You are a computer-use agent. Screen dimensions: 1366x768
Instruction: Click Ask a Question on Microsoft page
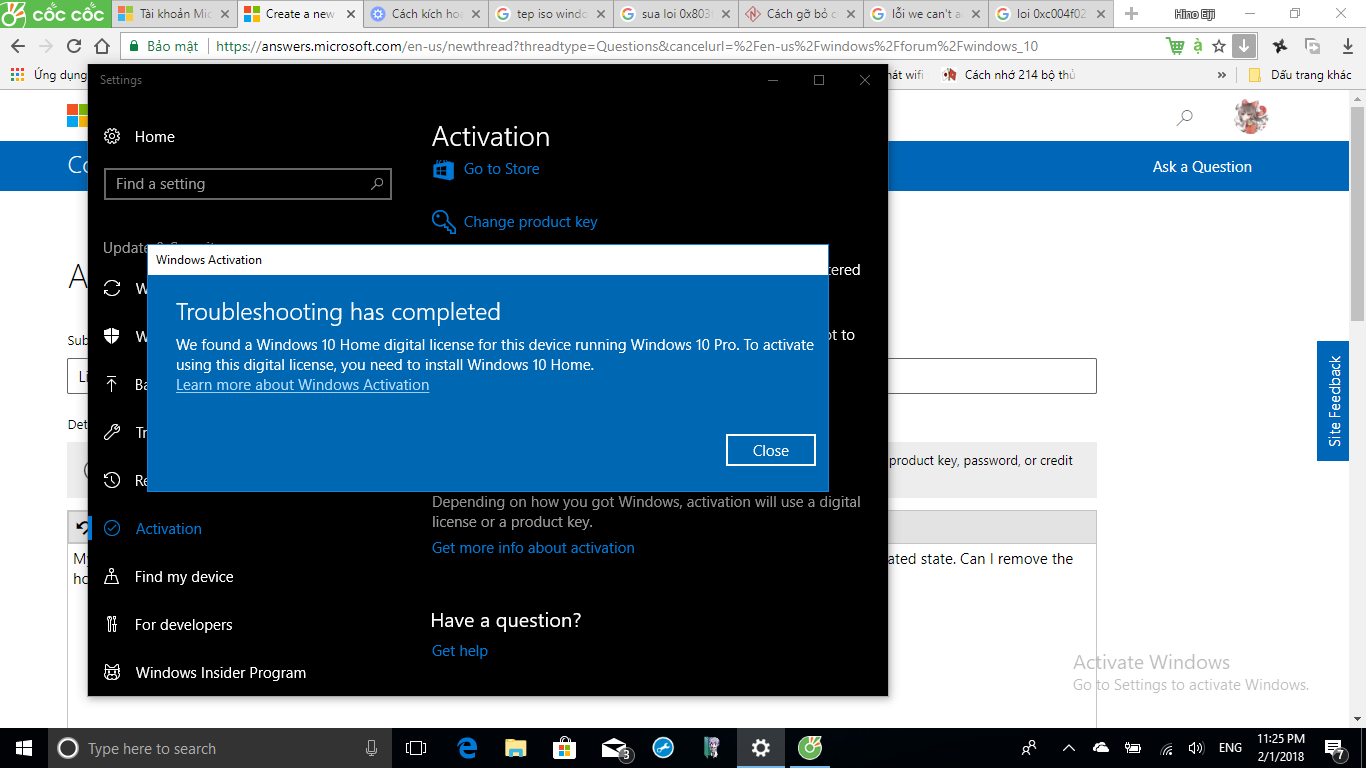point(1202,167)
